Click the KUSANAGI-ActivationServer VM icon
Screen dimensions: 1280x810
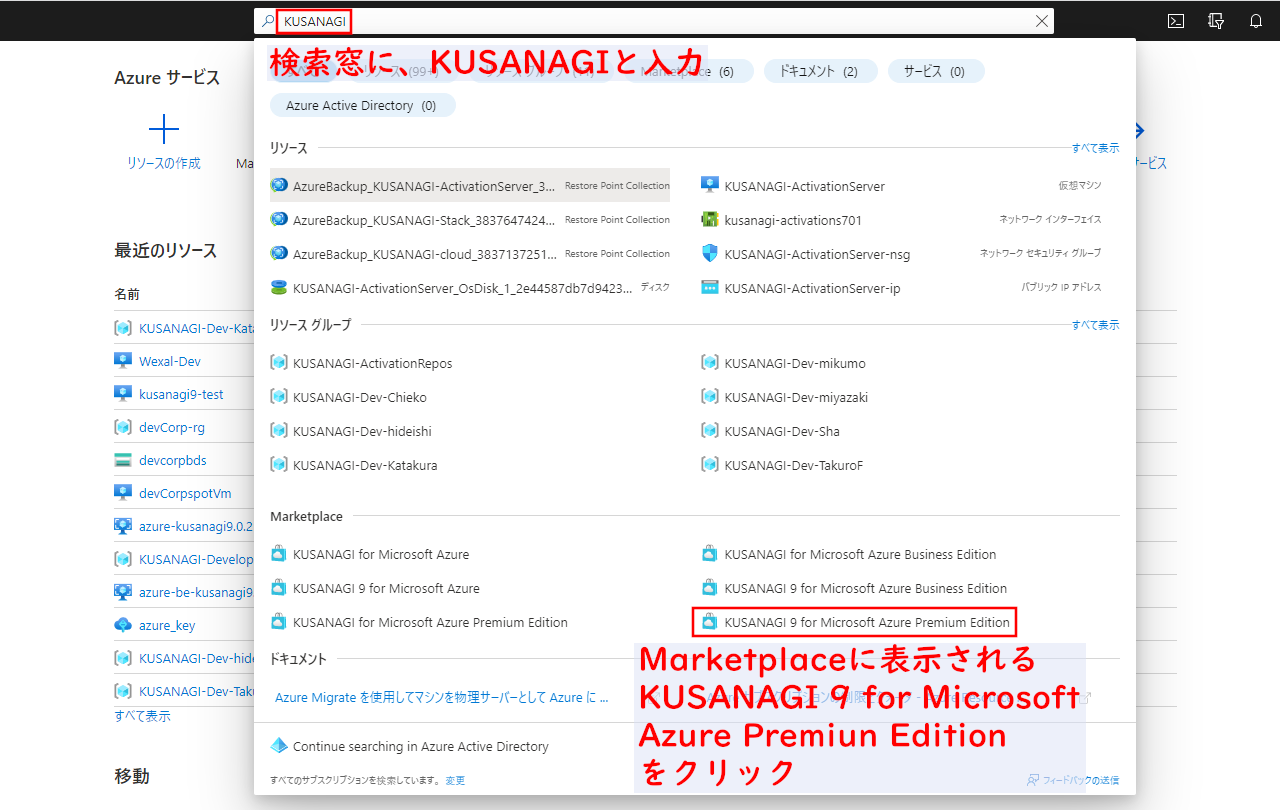[710, 185]
